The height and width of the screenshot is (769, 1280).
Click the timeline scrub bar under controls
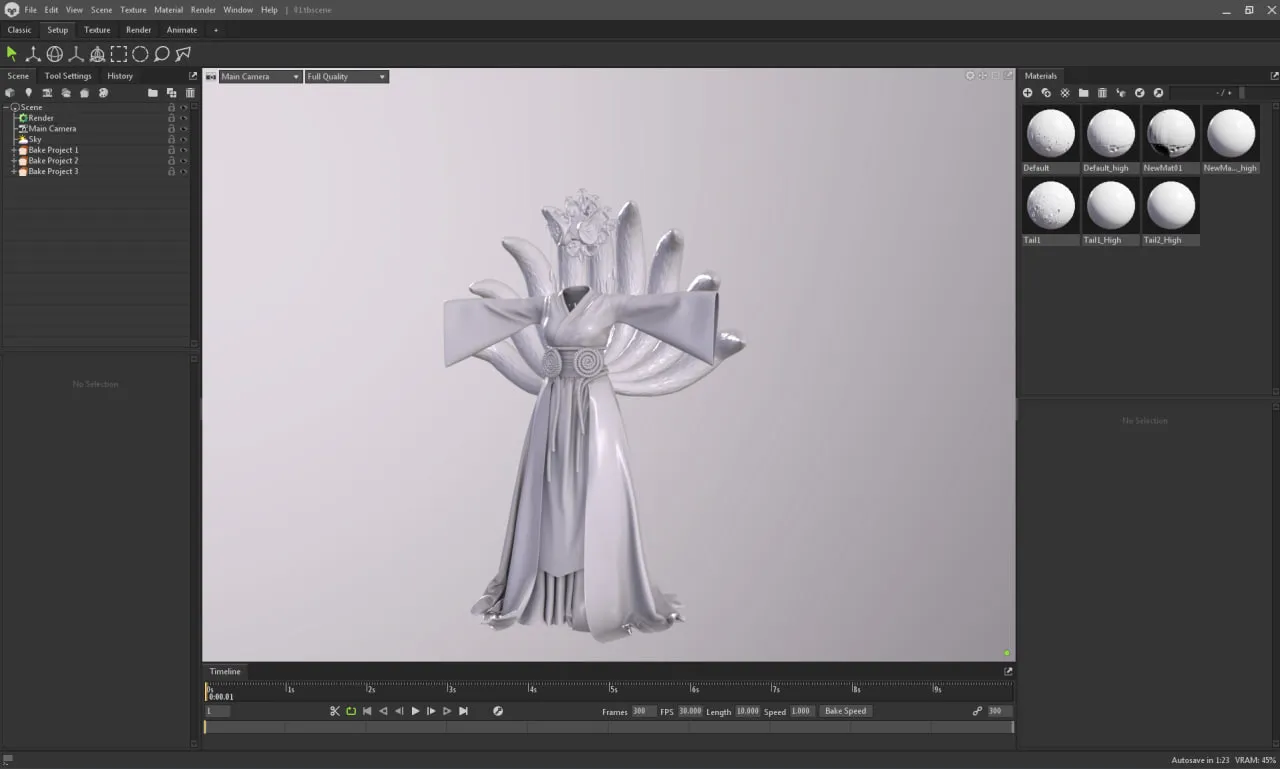point(609,727)
